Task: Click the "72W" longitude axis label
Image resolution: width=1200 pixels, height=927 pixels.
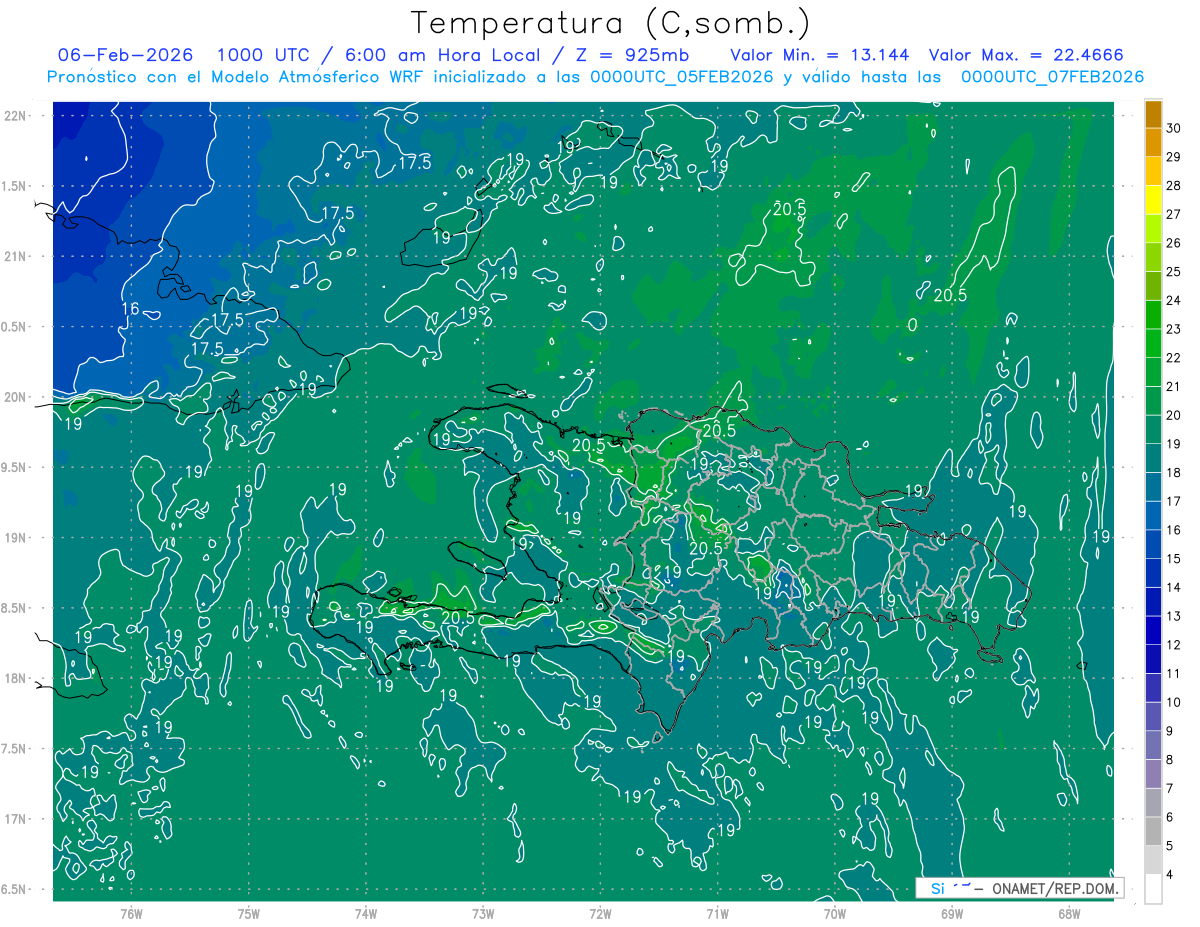Action: coord(601,914)
